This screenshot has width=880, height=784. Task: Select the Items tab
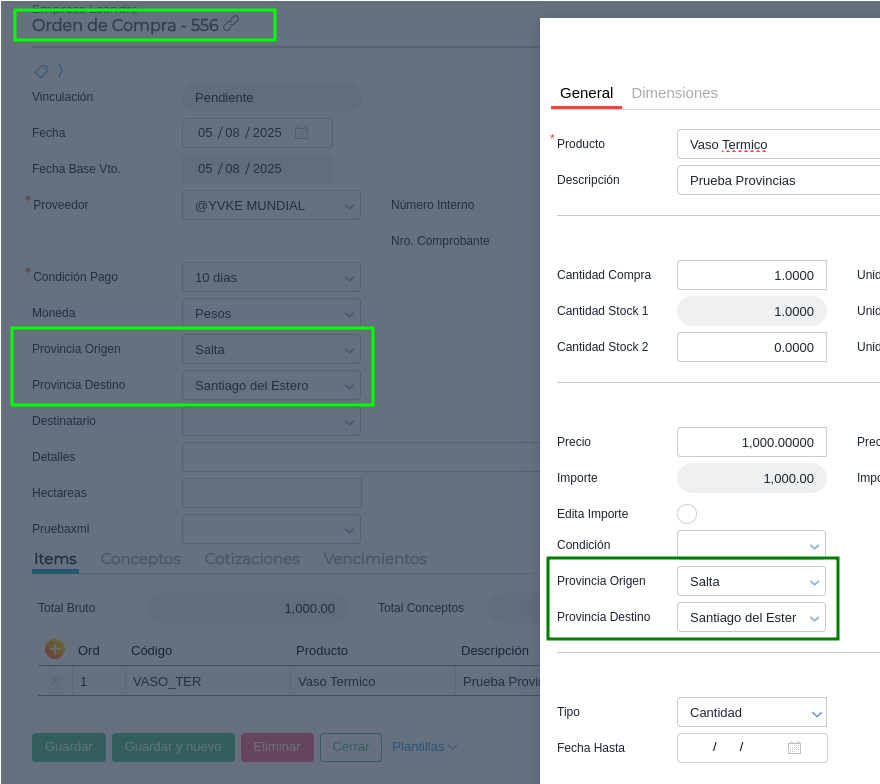pyautogui.click(x=55, y=559)
